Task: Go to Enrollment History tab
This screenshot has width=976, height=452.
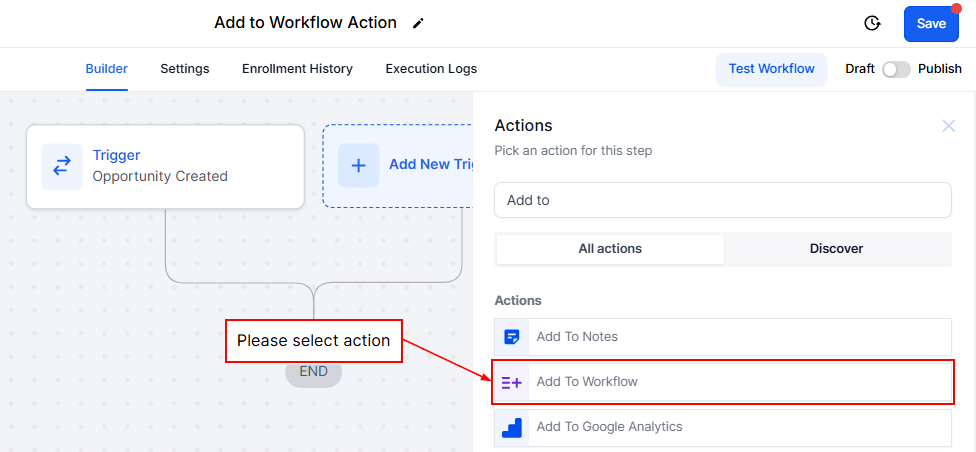Action: click(x=297, y=69)
